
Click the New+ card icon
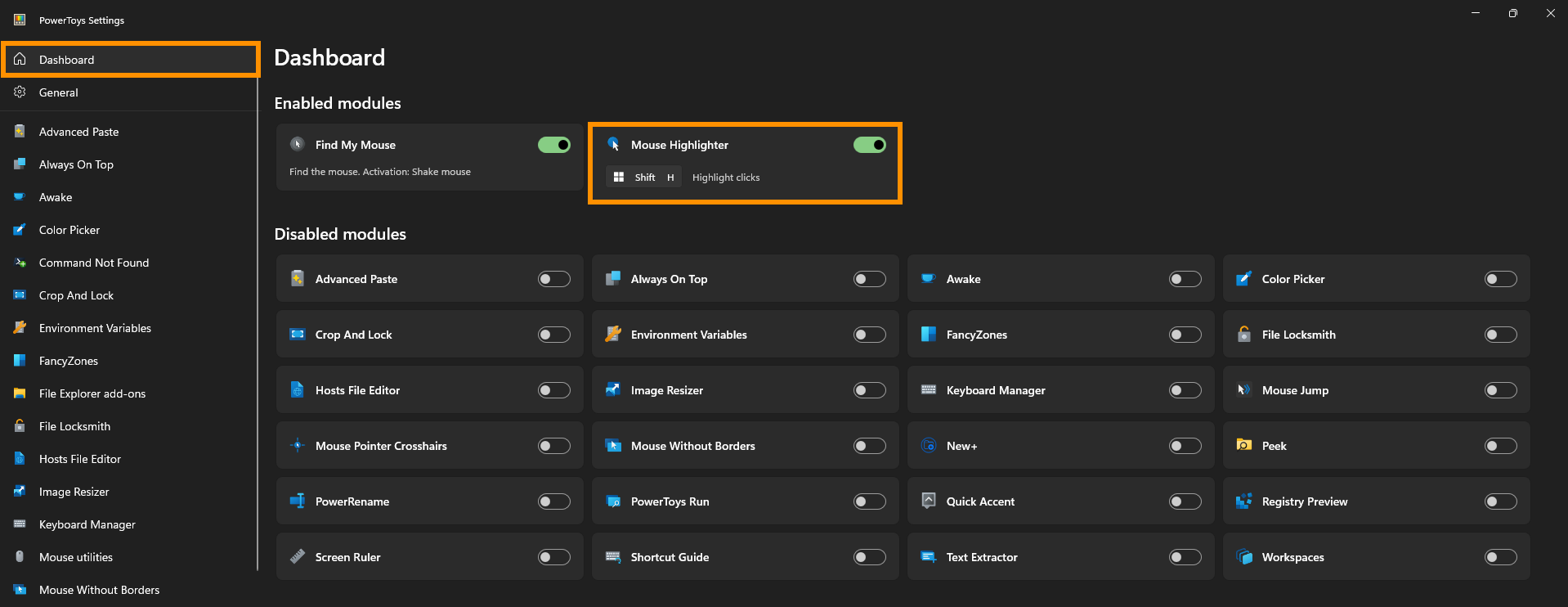point(929,445)
